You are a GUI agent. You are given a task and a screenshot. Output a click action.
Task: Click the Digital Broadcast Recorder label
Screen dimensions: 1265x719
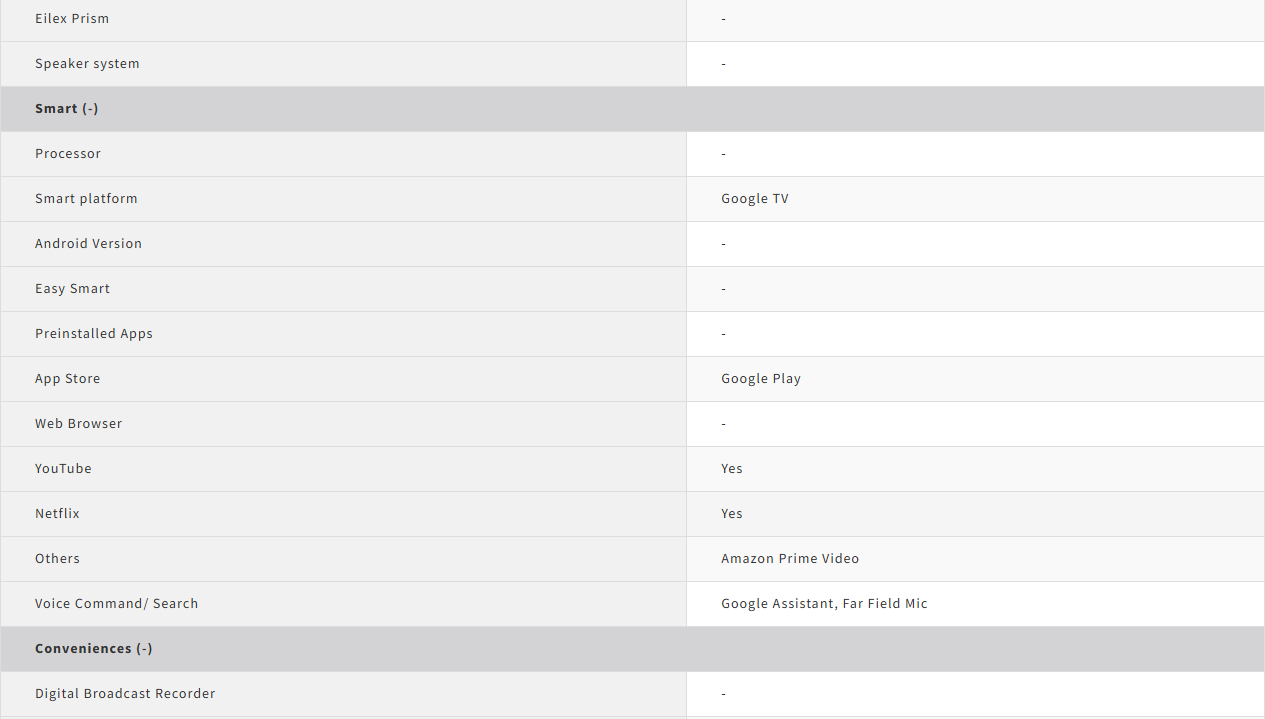[x=125, y=694]
